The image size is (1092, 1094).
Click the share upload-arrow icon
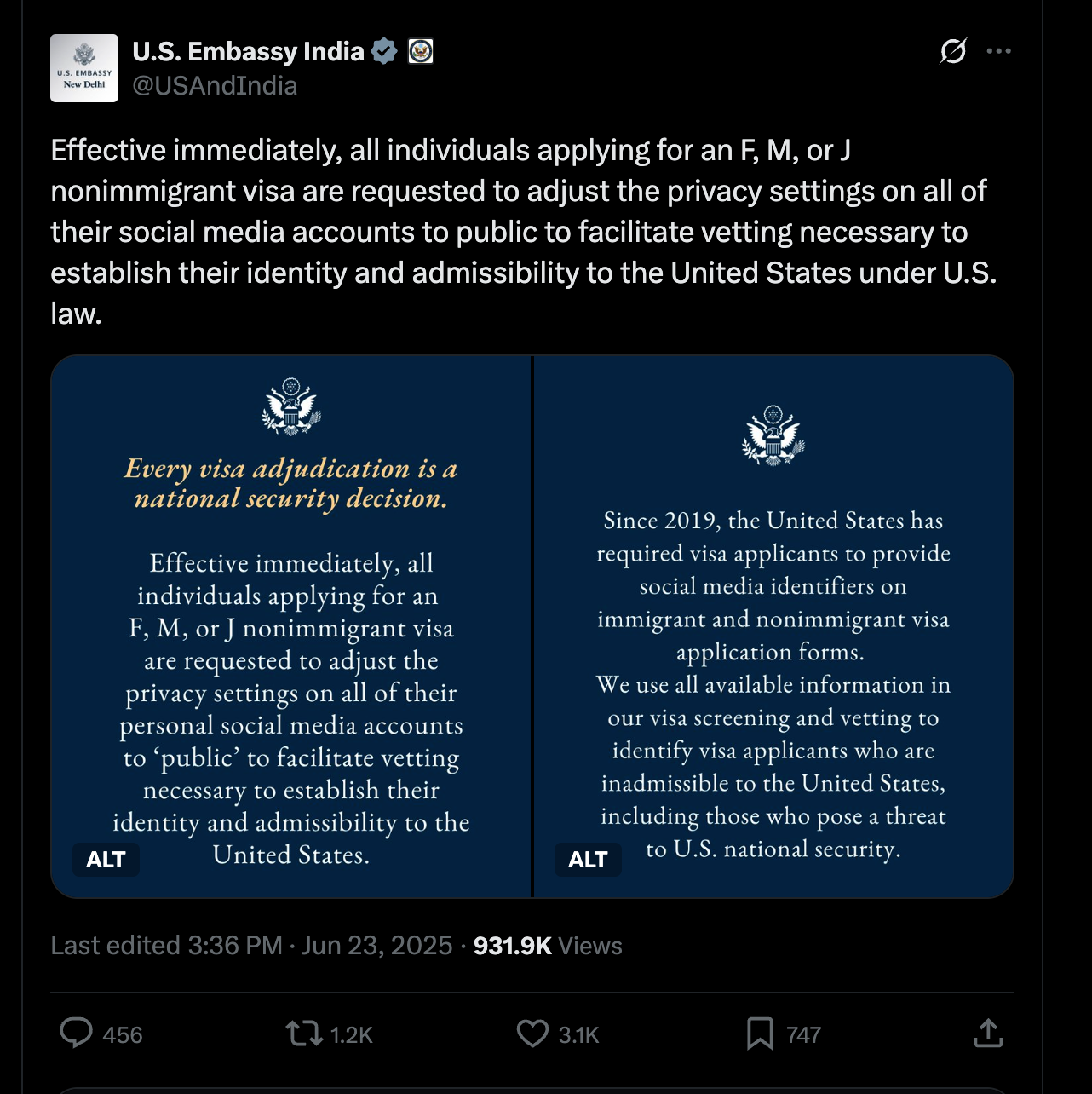coord(988,1034)
